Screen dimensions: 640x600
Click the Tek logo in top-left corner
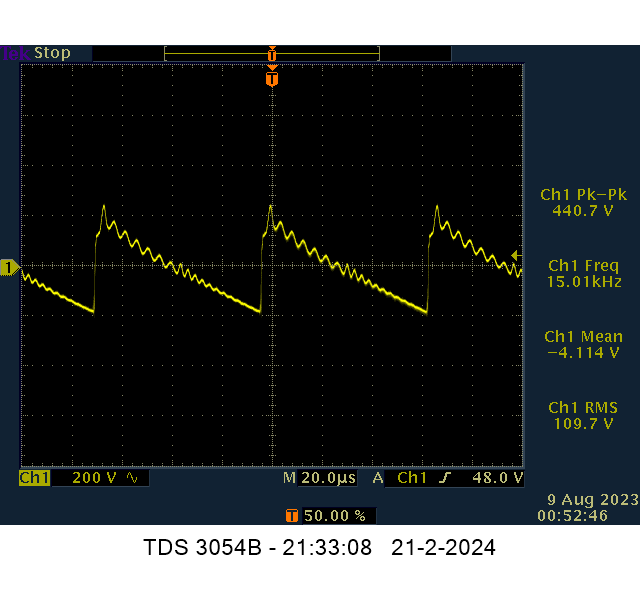(14, 52)
